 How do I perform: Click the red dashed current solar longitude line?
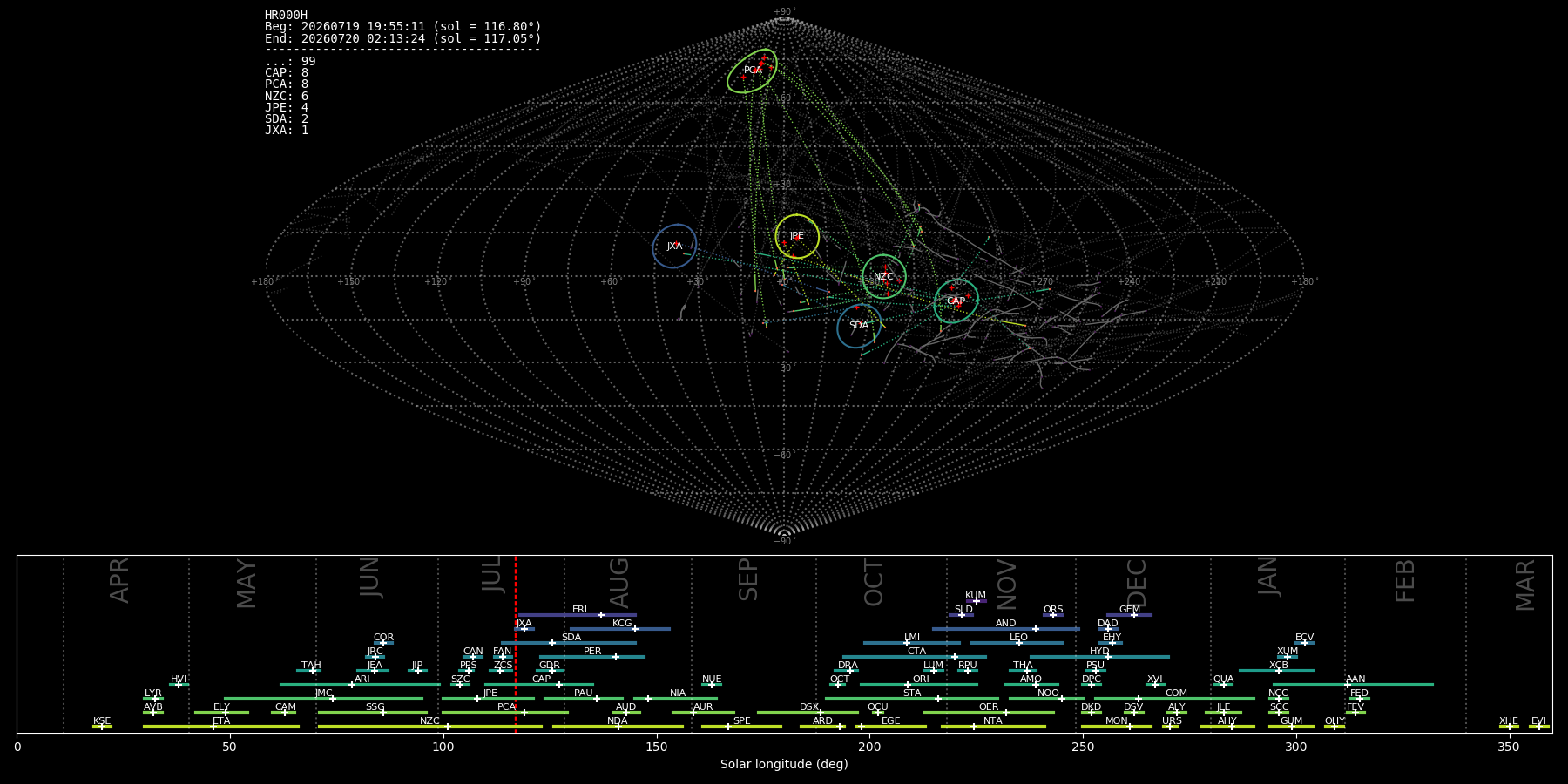516,644
